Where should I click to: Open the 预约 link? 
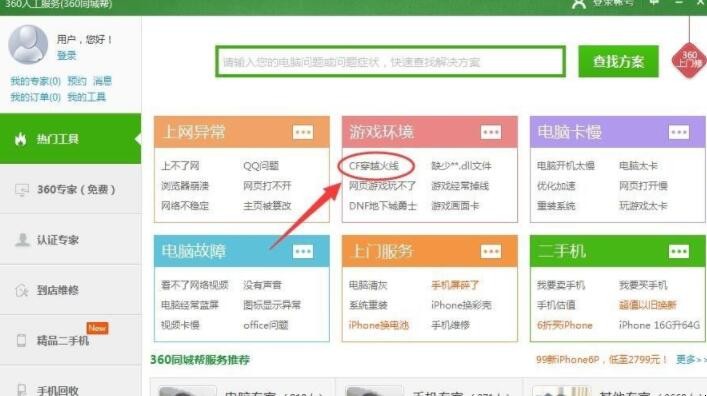(77, 81)
